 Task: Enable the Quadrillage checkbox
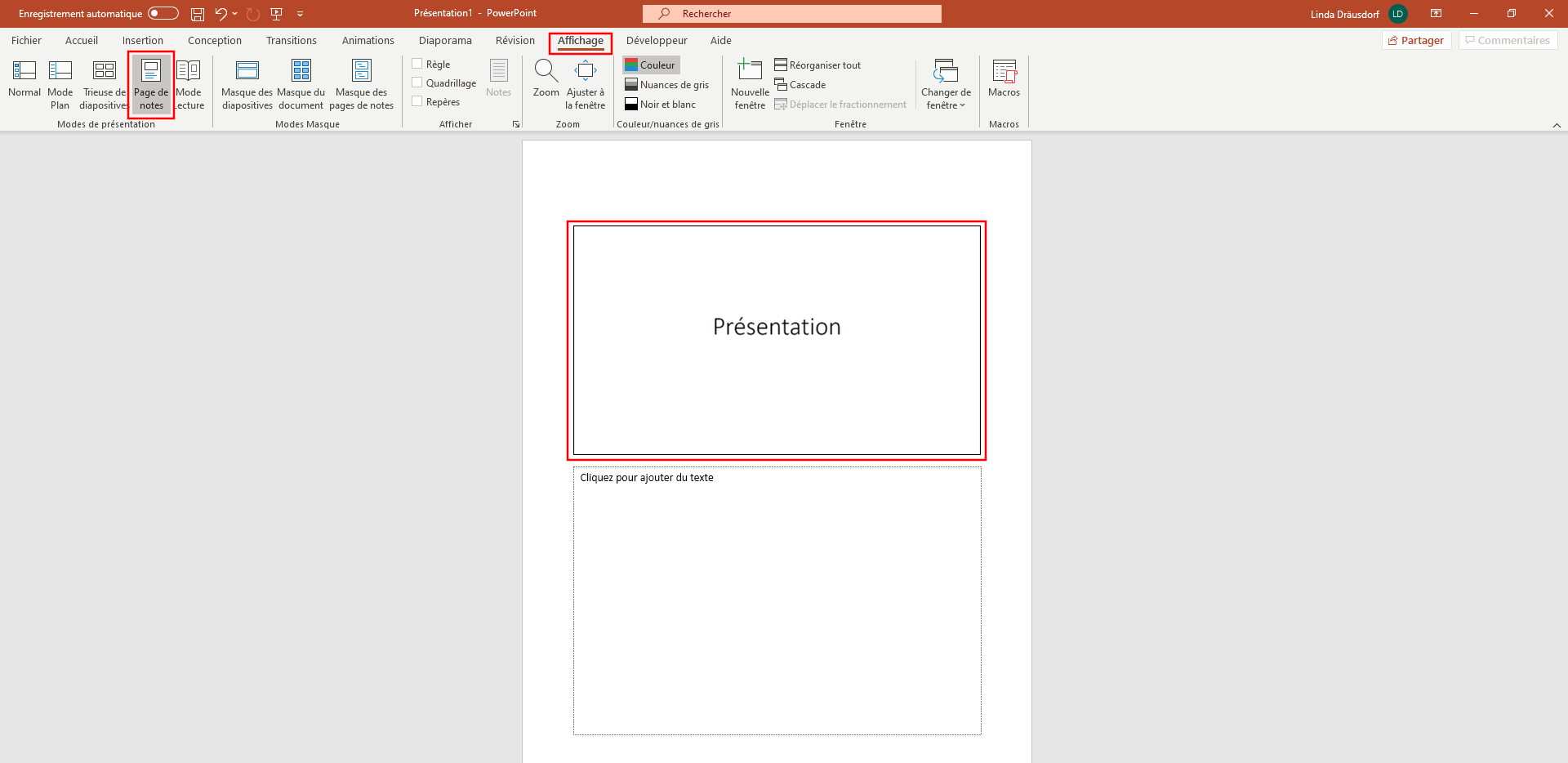(417, 83)
